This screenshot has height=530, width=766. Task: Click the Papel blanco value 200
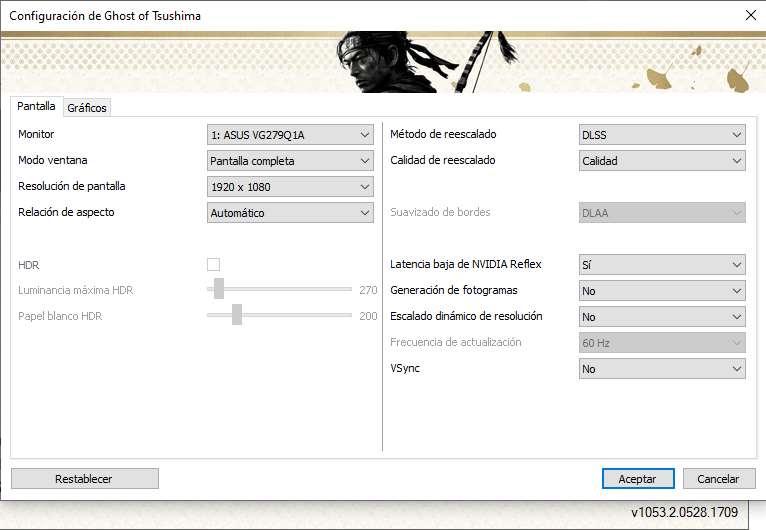(368, 316)
